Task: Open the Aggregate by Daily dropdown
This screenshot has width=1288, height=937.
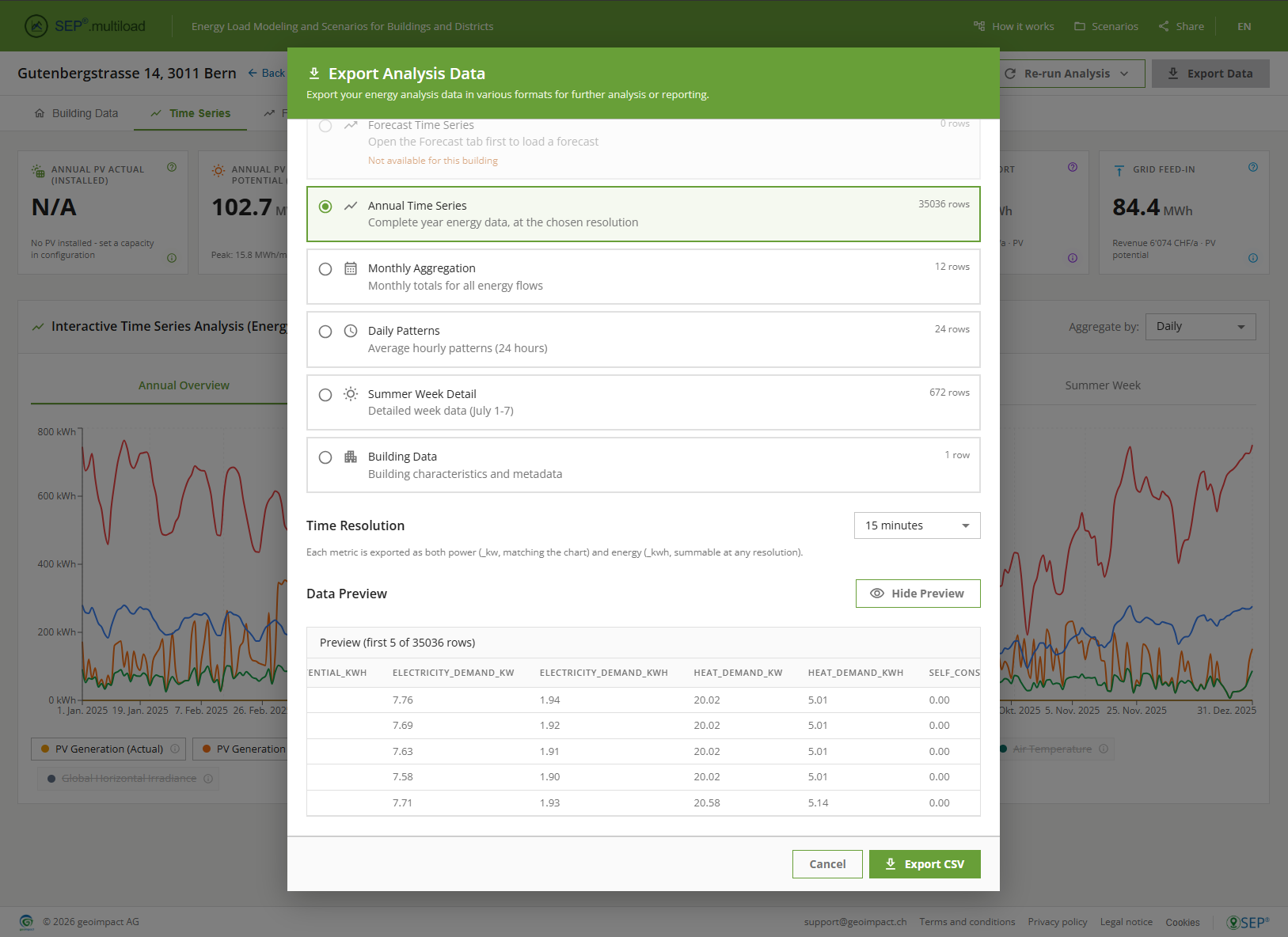Action: (1200, 327)
